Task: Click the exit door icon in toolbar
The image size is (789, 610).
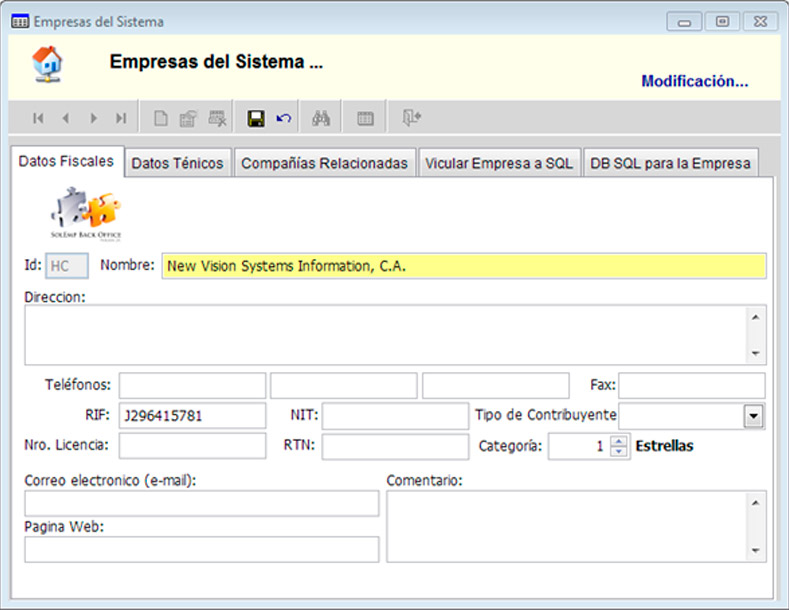Action: click(411, 118)
